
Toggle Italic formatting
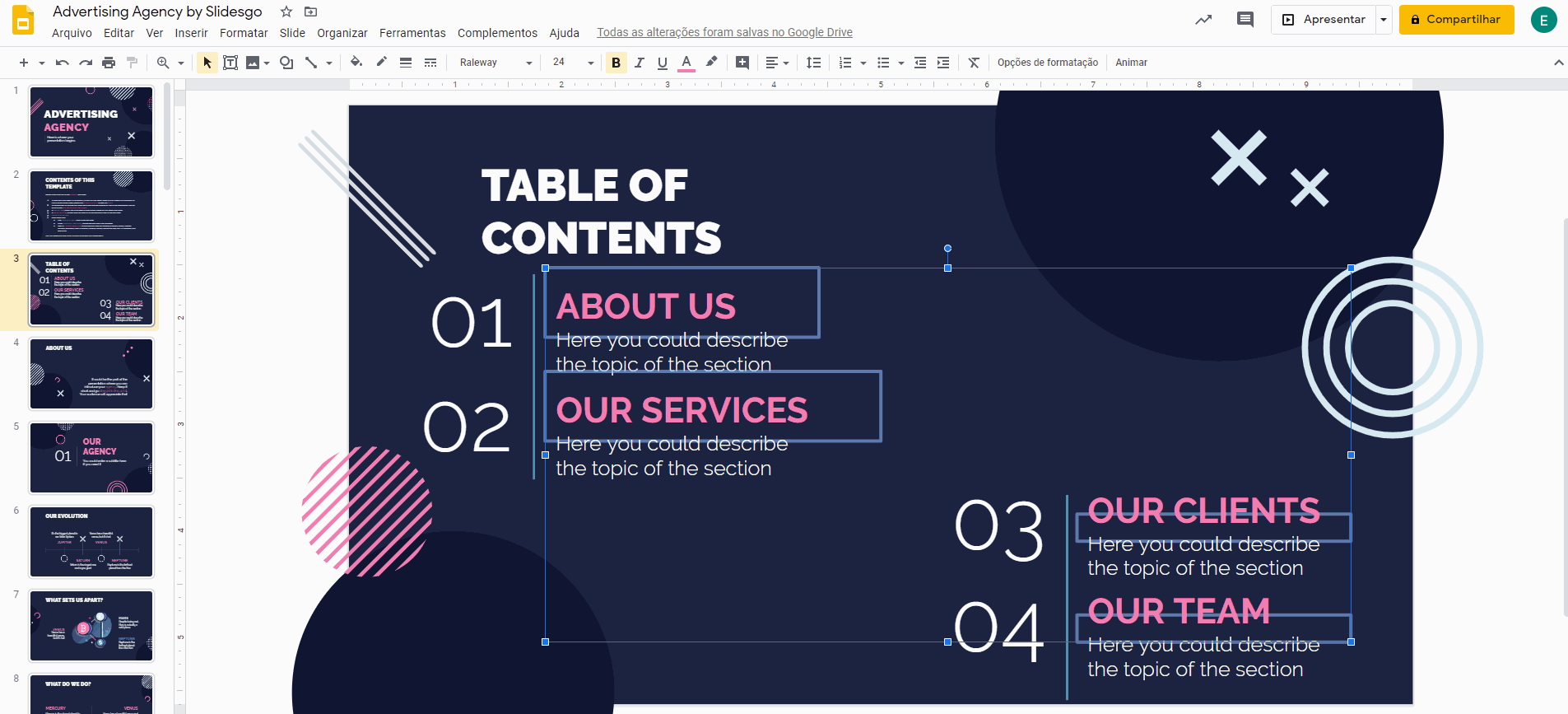tap(640, 63)
